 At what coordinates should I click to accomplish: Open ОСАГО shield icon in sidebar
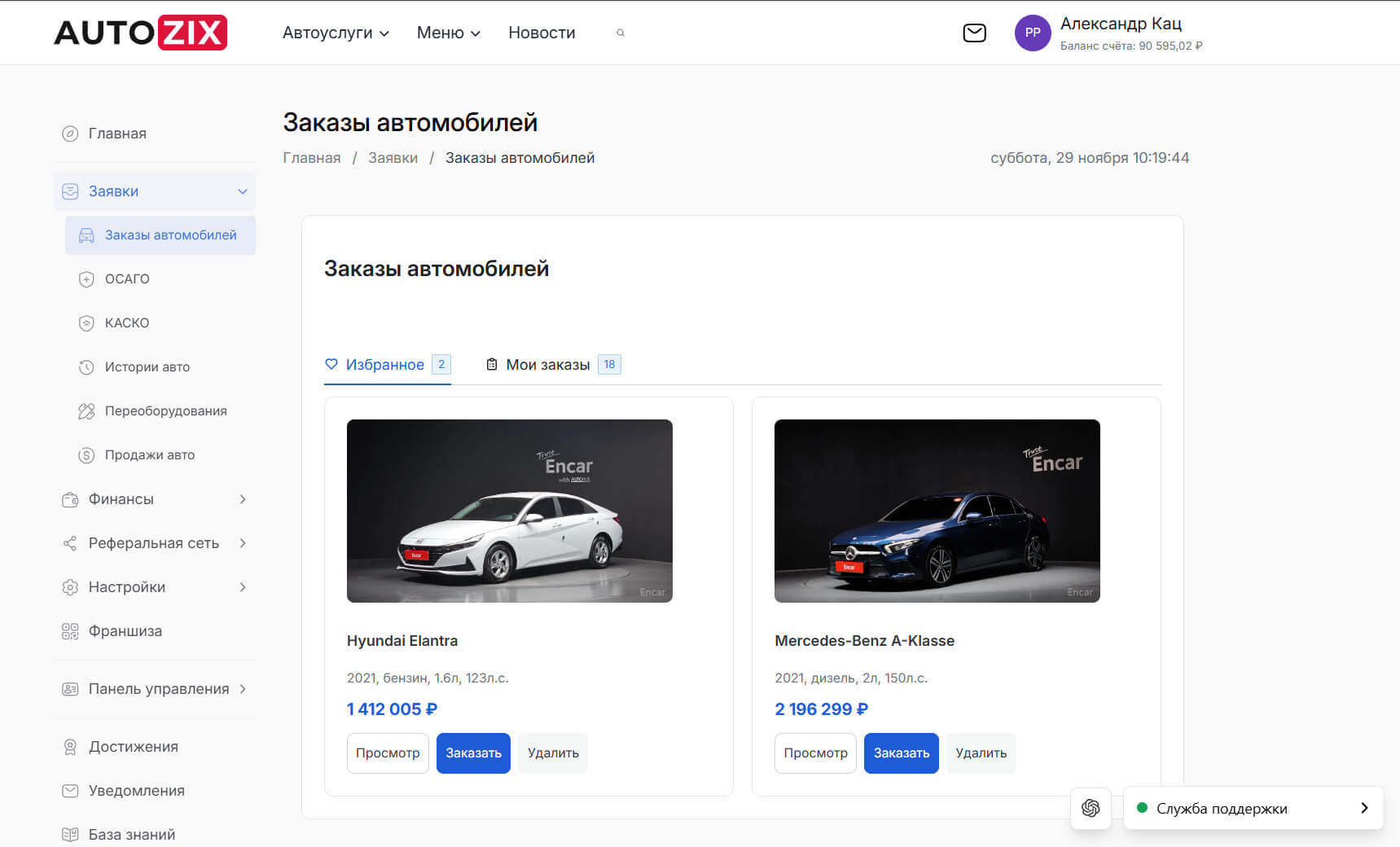click(x=86, y=279)
